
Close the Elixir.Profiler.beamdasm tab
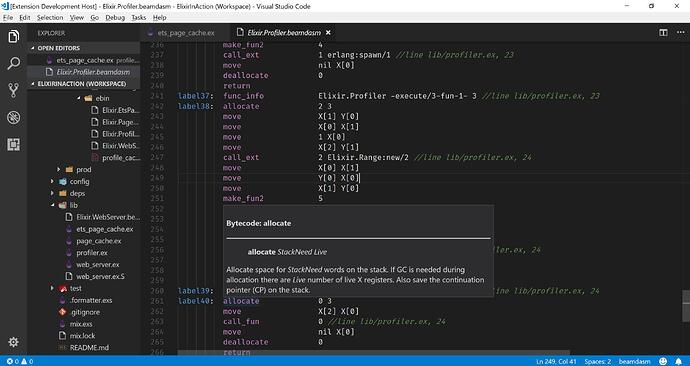328,33
